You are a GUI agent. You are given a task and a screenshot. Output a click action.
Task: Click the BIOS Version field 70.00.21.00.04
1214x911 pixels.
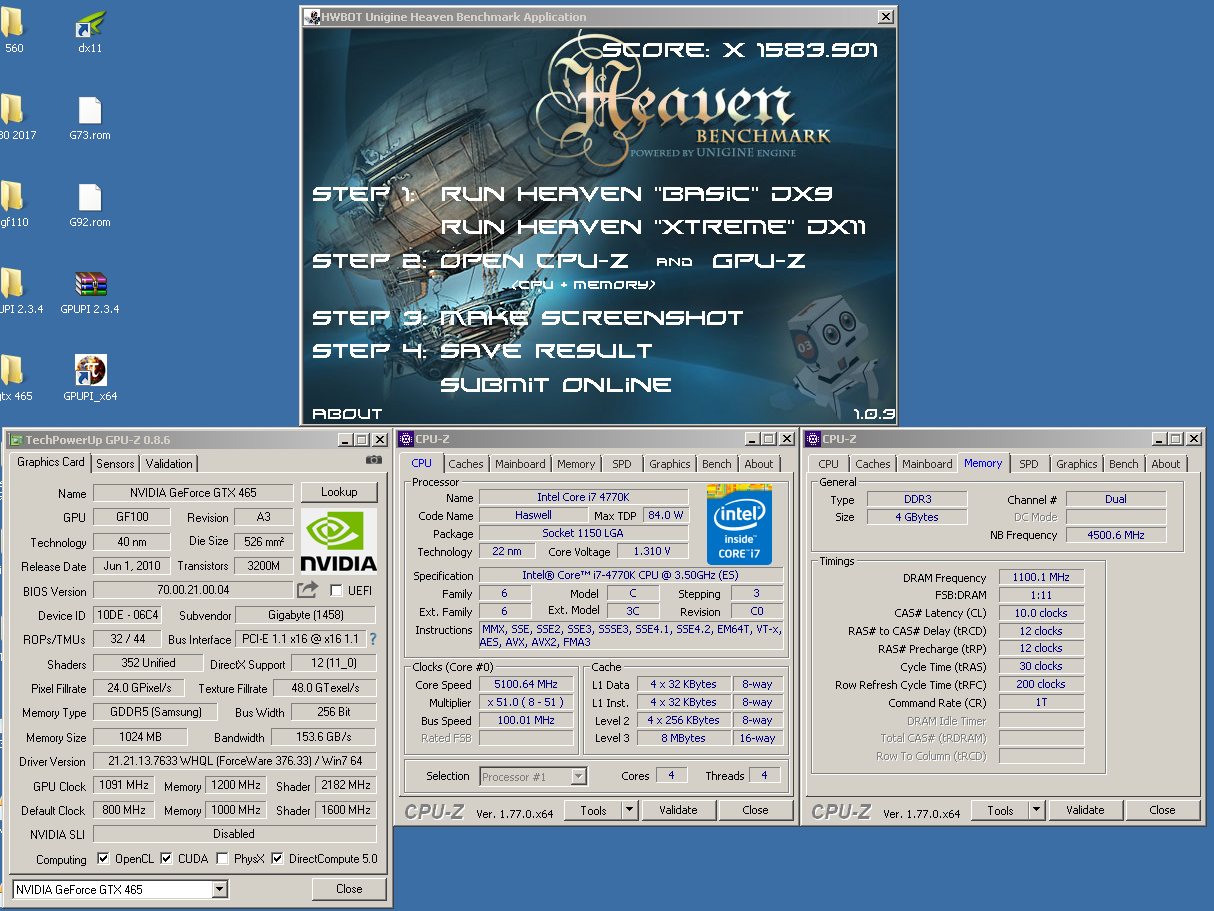click(x=193, y=590)
